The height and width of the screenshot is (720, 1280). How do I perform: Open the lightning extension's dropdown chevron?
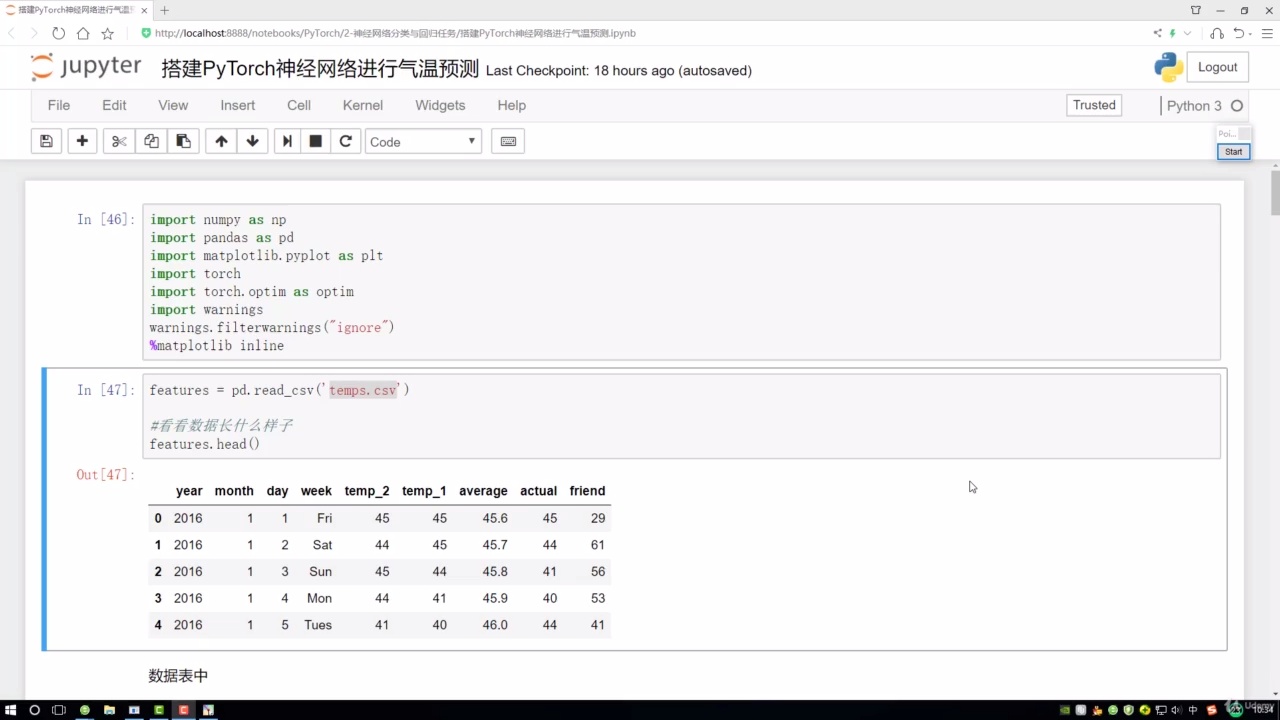tap(1186, 33)
